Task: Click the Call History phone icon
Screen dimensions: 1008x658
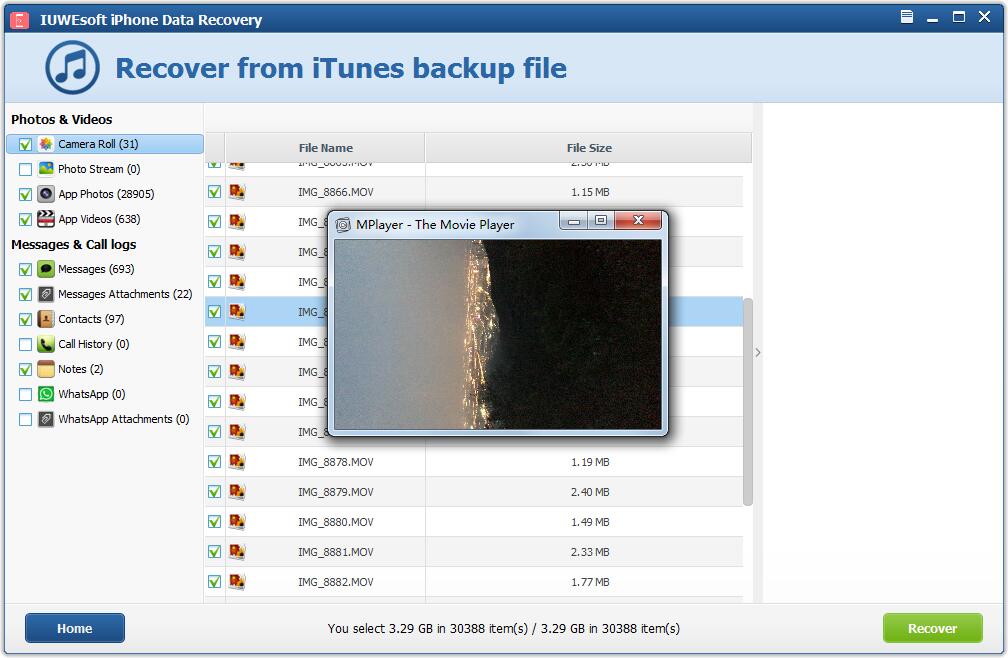Action: 46,344
